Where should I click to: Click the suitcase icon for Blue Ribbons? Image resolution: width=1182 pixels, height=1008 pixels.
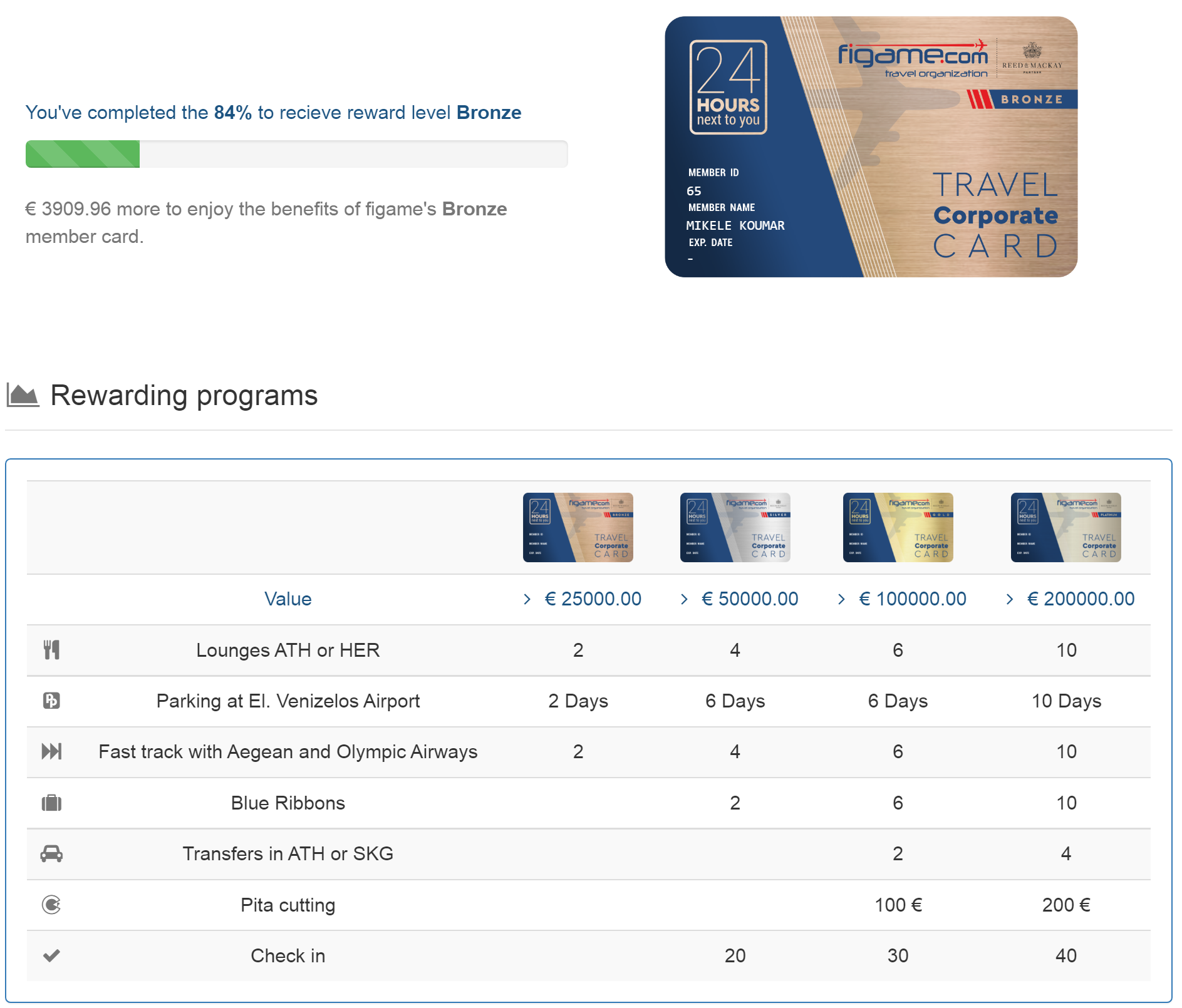[x=51, y=803]
